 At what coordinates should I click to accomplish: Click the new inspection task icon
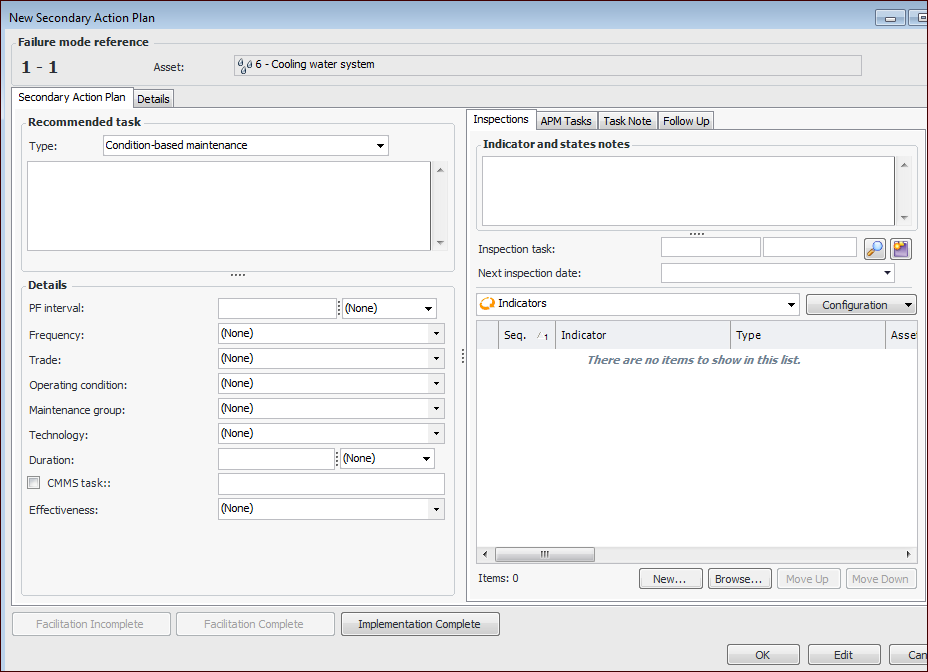pos(901,249)
